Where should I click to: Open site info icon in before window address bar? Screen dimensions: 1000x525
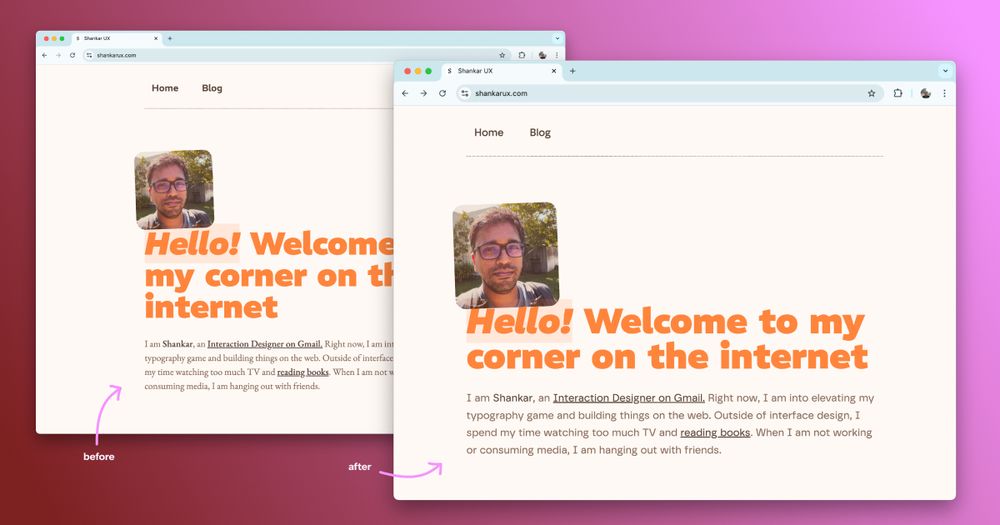pos(89,55)
